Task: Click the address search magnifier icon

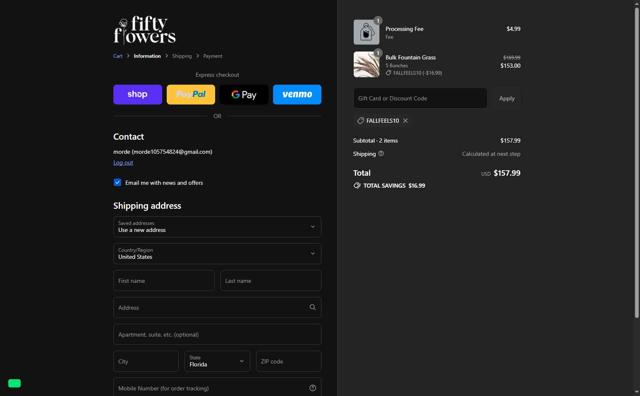Action: tap(312, 307)
